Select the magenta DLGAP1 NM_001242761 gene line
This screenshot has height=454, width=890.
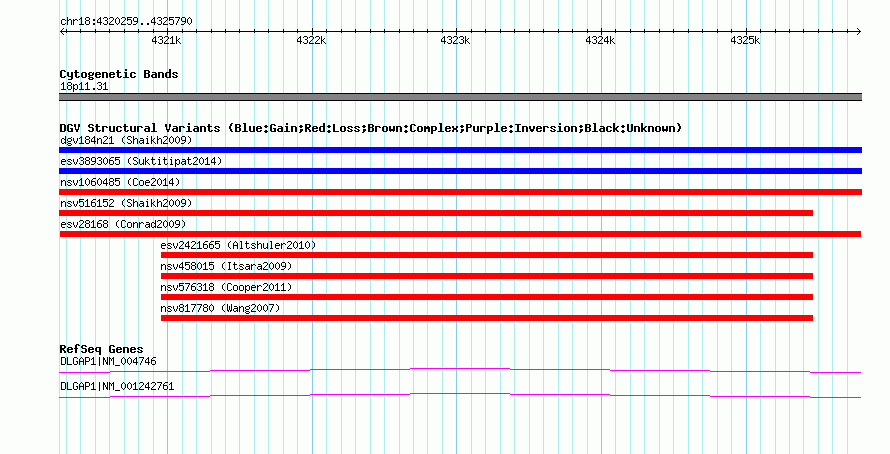point(460,395)
